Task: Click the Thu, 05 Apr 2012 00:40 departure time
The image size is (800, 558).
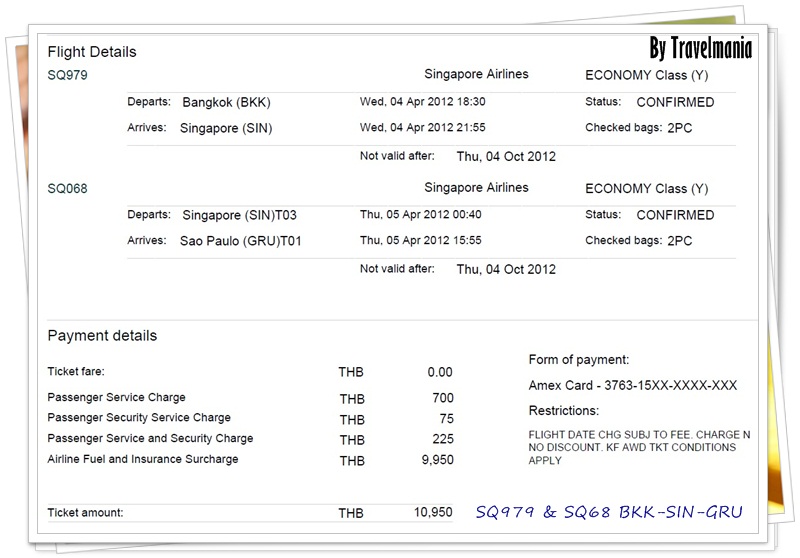Action: [420, 215]
